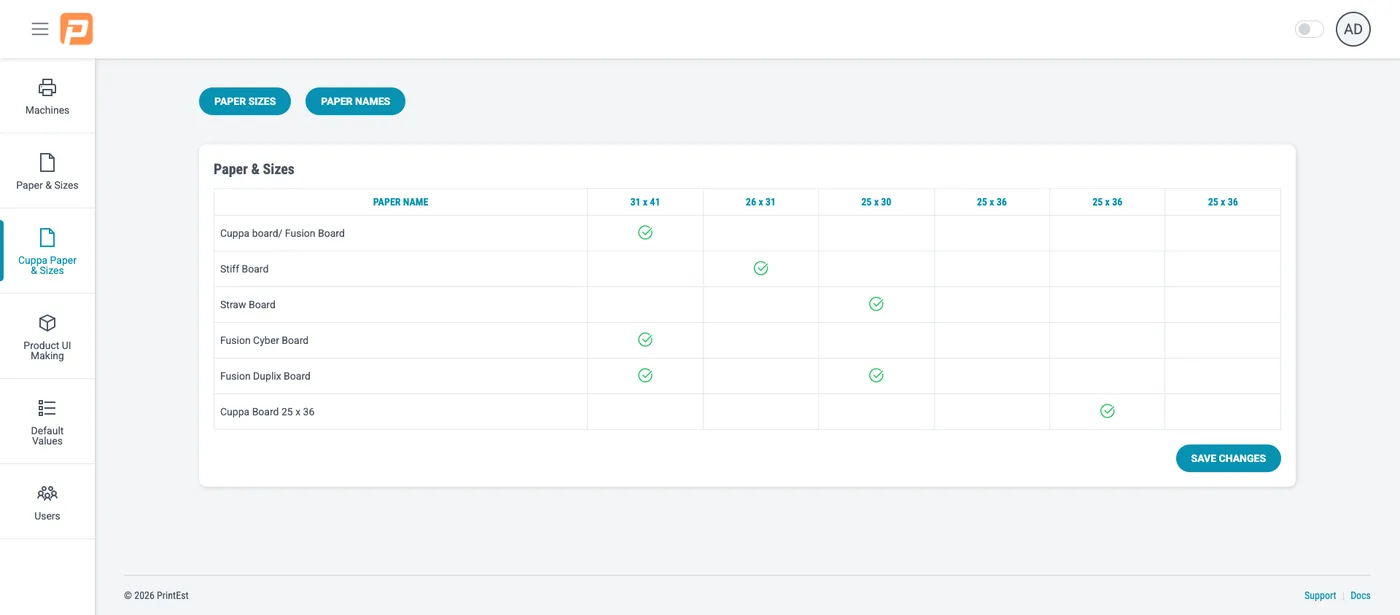This screenshot has width=1400, height=615.
Task: Uncheck 26 x 31 for Stiff Board
Action: (761, 268)
